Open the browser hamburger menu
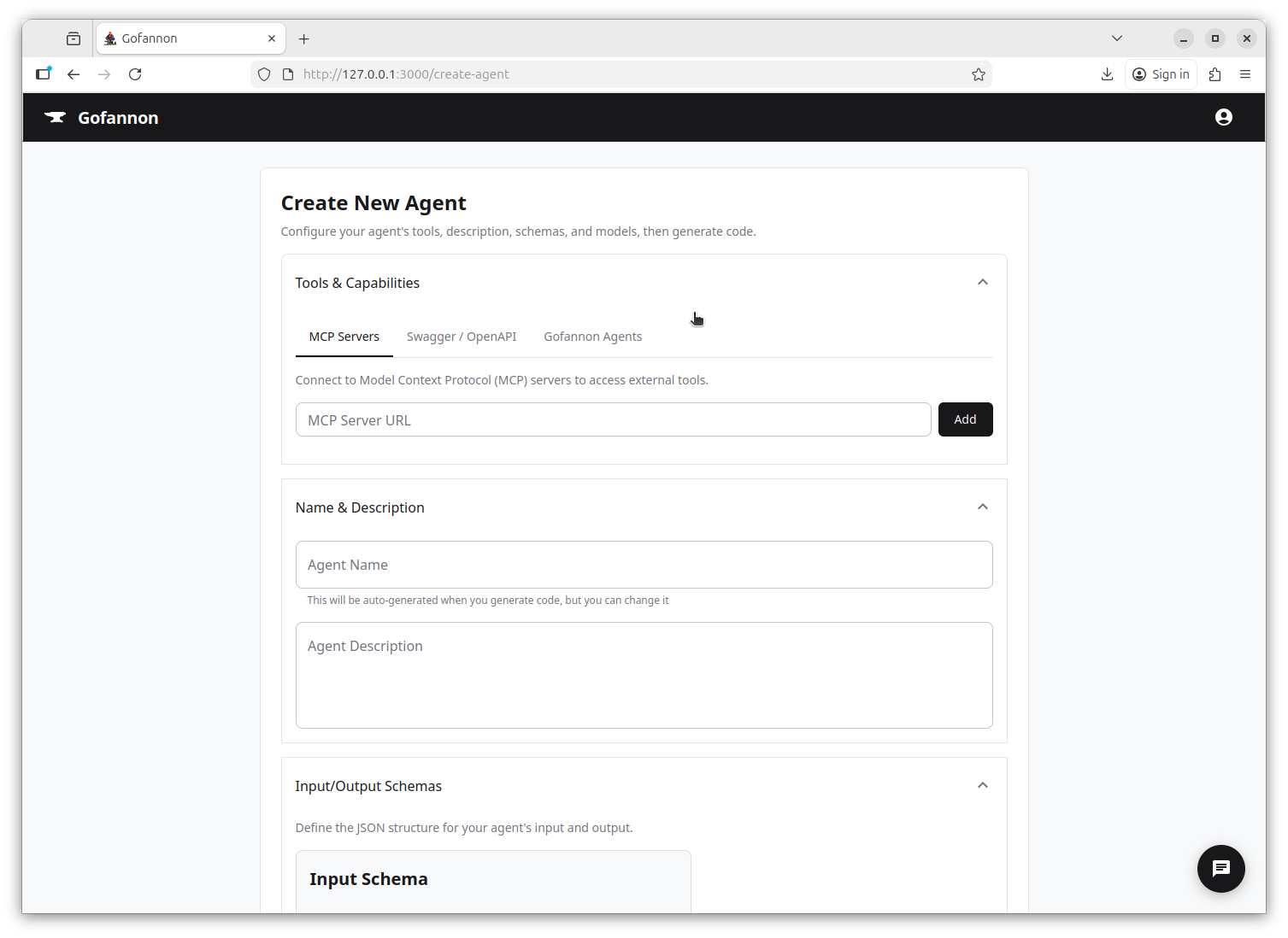The height and width of the screenshot is (938, 1288). click(1245, 74)
